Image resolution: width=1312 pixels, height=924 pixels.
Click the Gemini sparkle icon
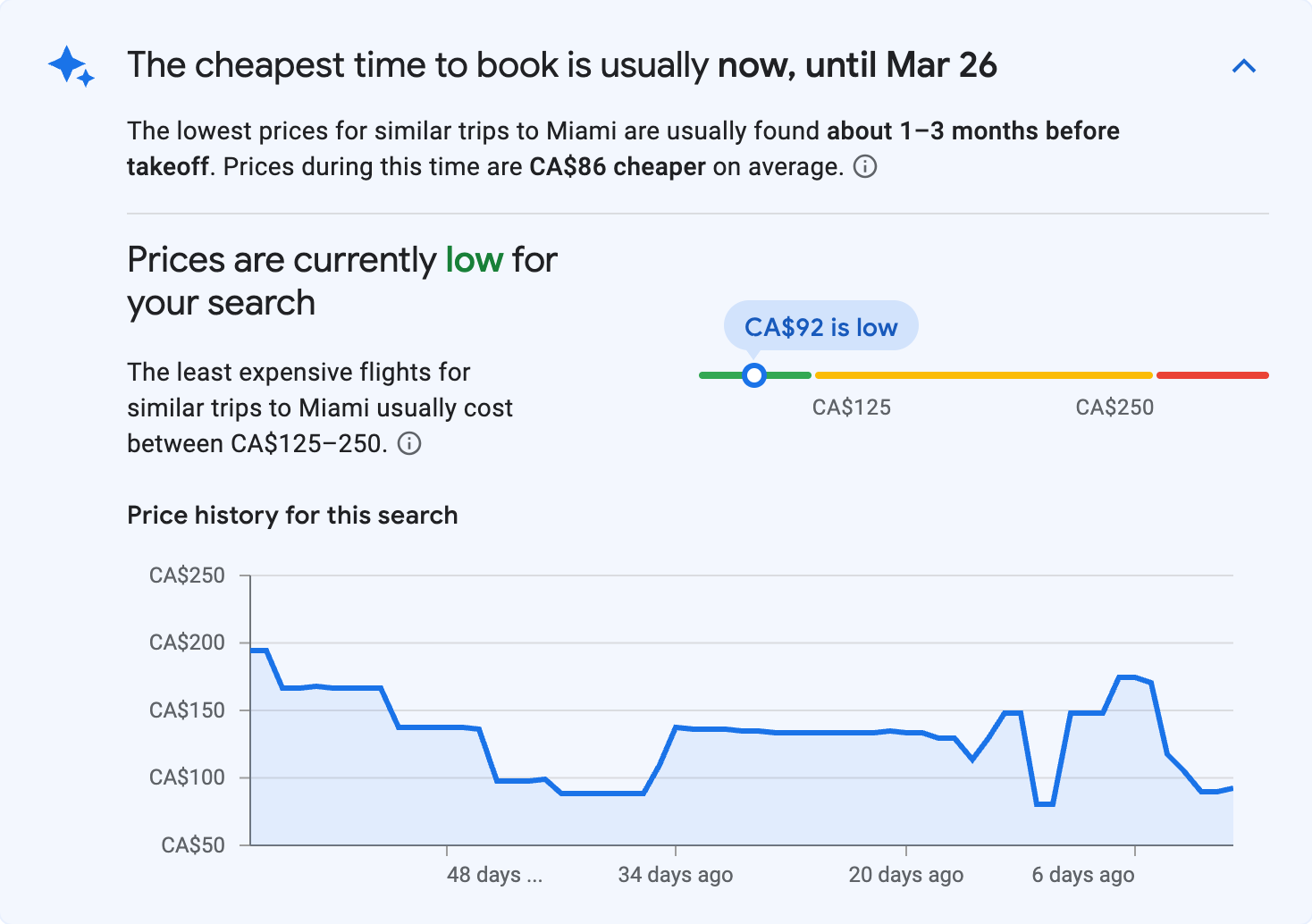(71, 65)
